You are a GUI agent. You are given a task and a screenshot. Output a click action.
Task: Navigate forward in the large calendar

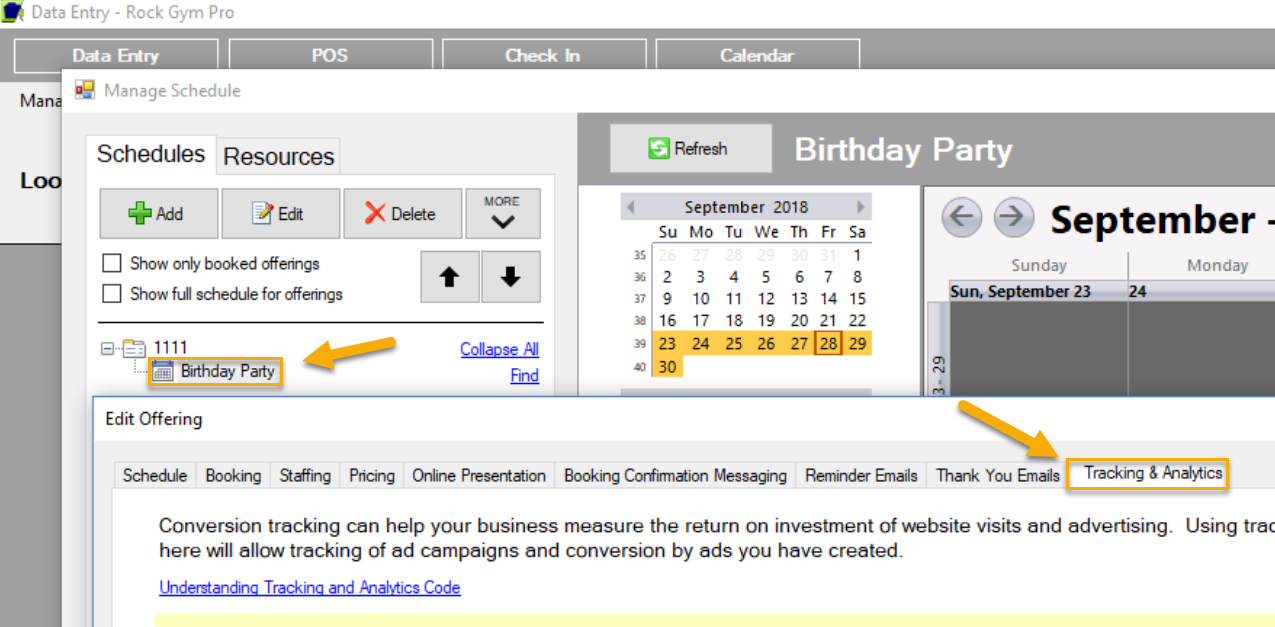click(x=1013, y=217)
